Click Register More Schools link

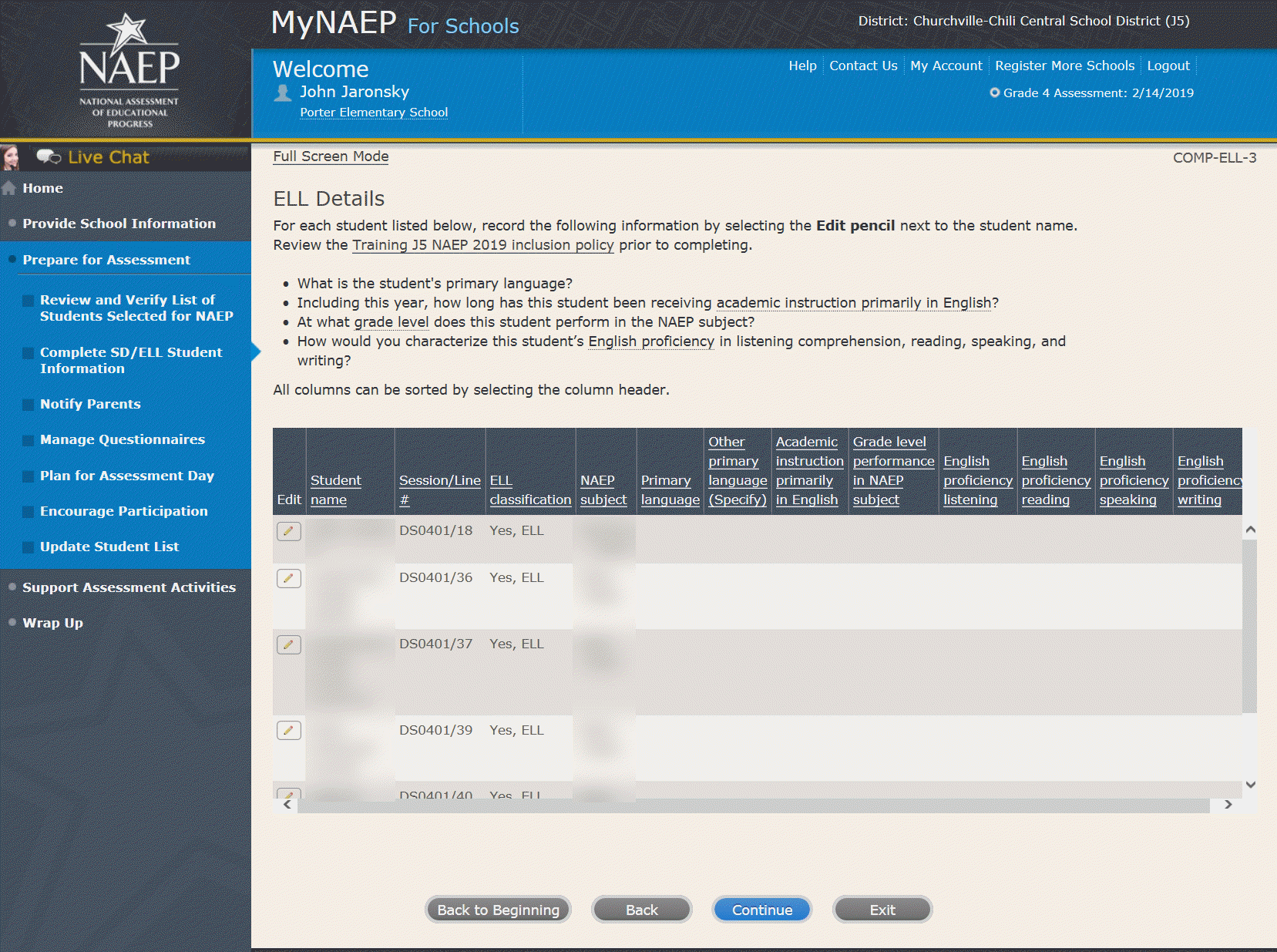tap(1065, 66)
